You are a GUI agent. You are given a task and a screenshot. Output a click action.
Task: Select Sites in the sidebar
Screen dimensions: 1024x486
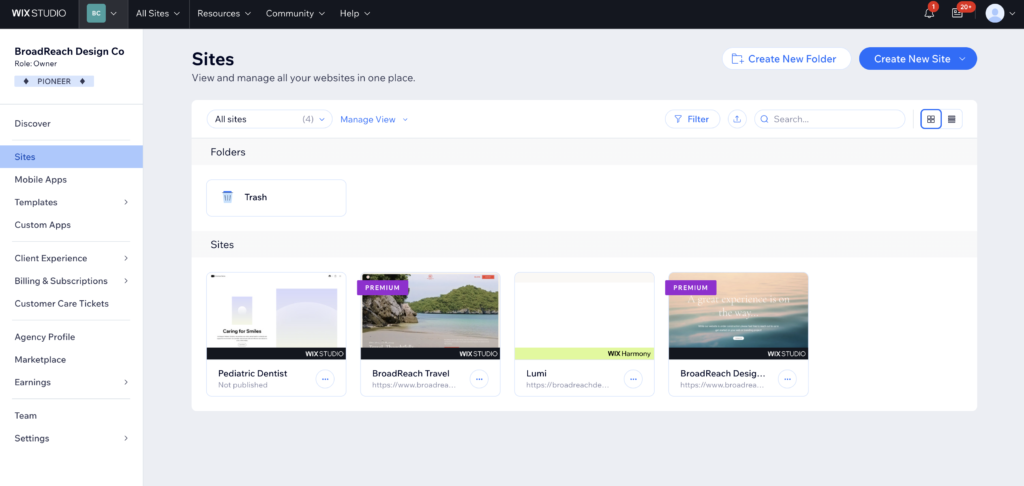coord(71,157)
